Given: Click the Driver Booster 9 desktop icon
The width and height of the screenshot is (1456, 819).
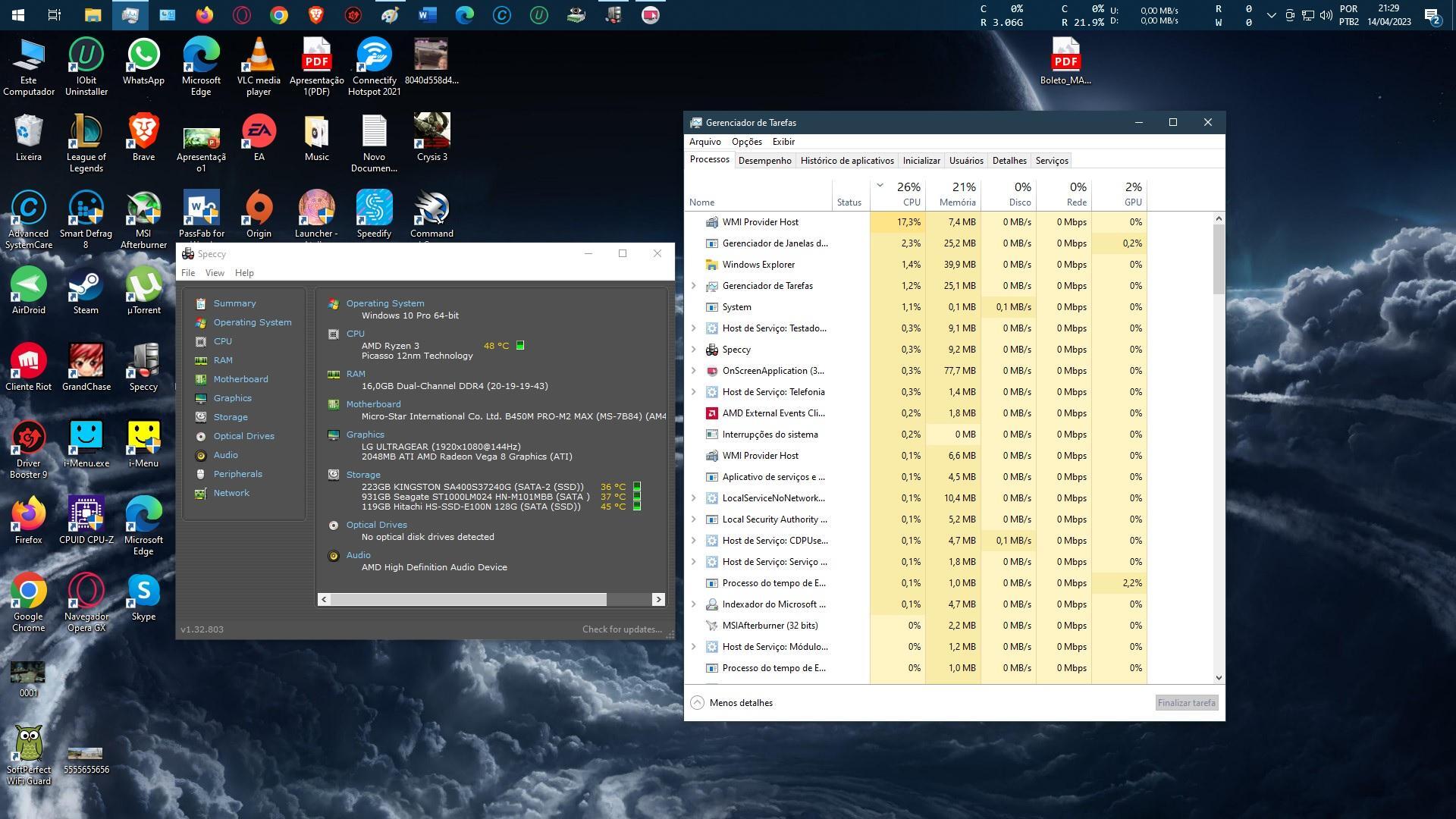Looking at the screenshot, I should [28, 450].
